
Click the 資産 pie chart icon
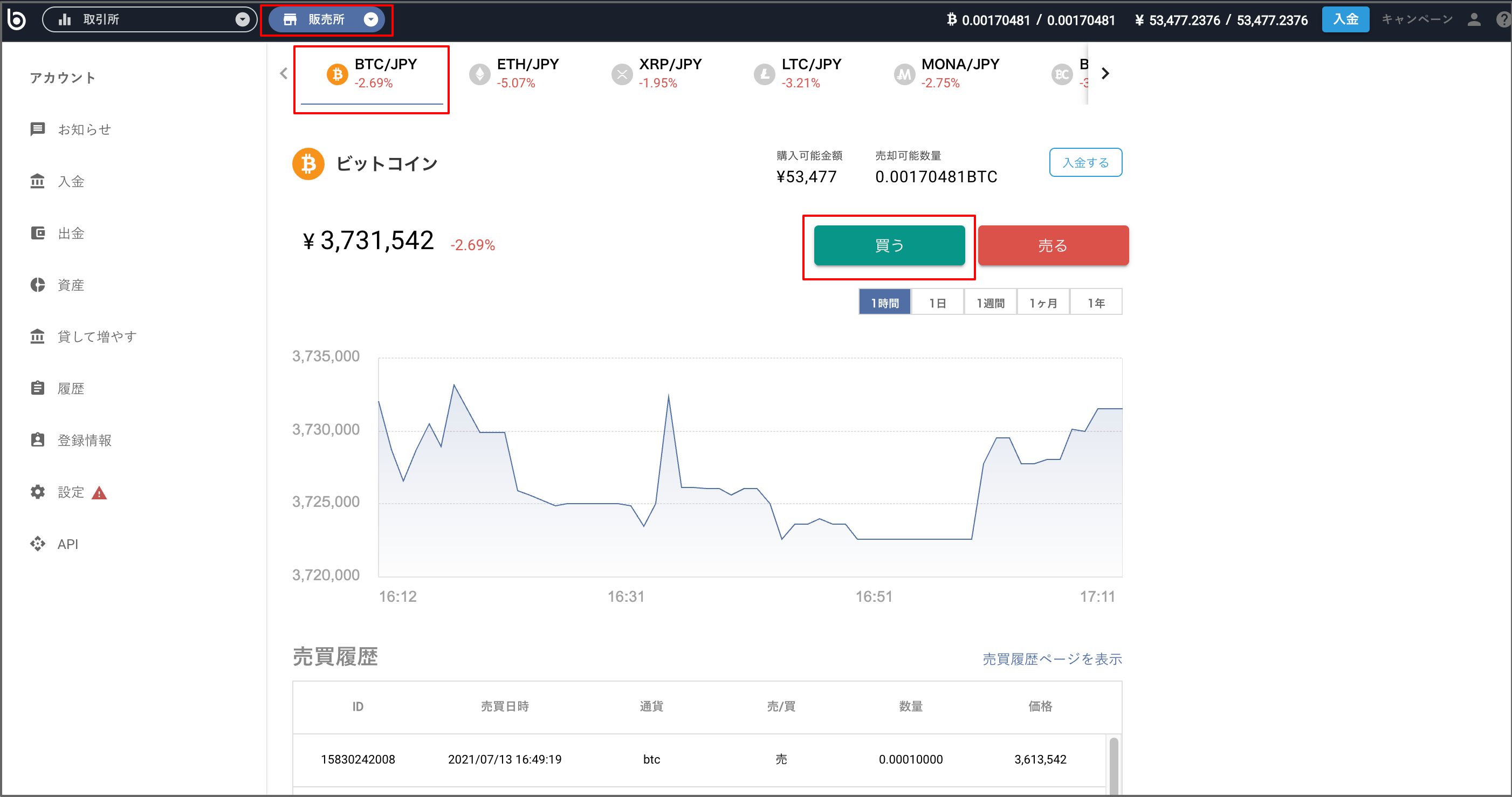[38, 285]
